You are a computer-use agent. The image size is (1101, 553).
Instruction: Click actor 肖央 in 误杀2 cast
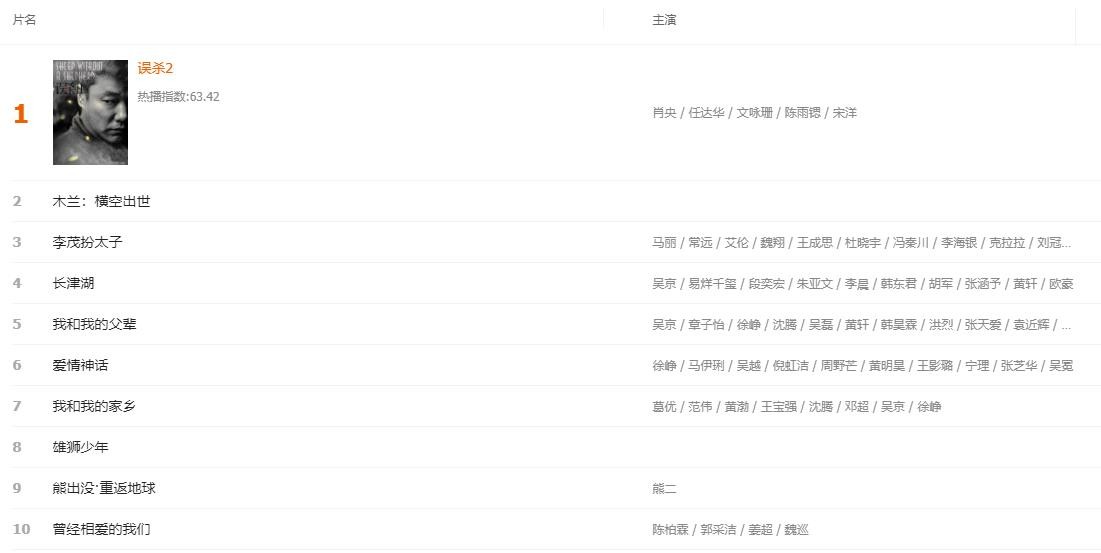coord(664,113)
